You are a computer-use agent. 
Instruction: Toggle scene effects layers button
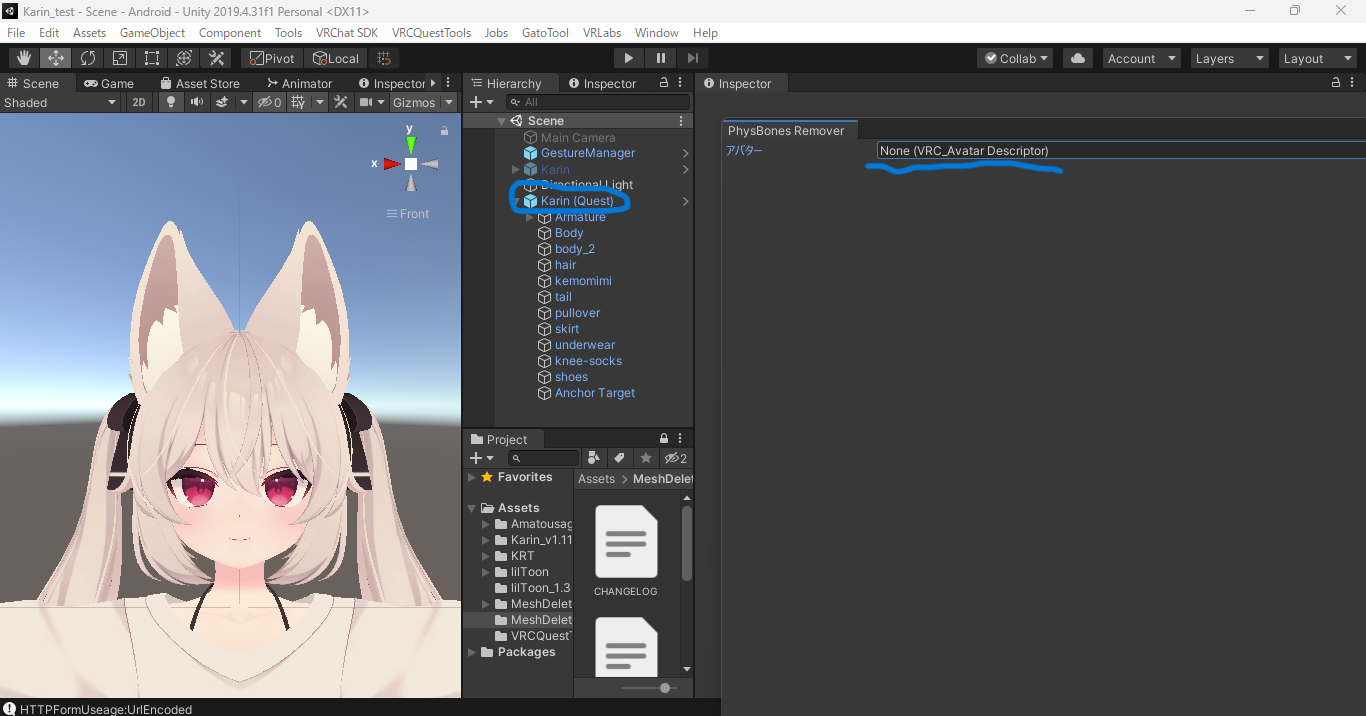(x=222, y=102)
